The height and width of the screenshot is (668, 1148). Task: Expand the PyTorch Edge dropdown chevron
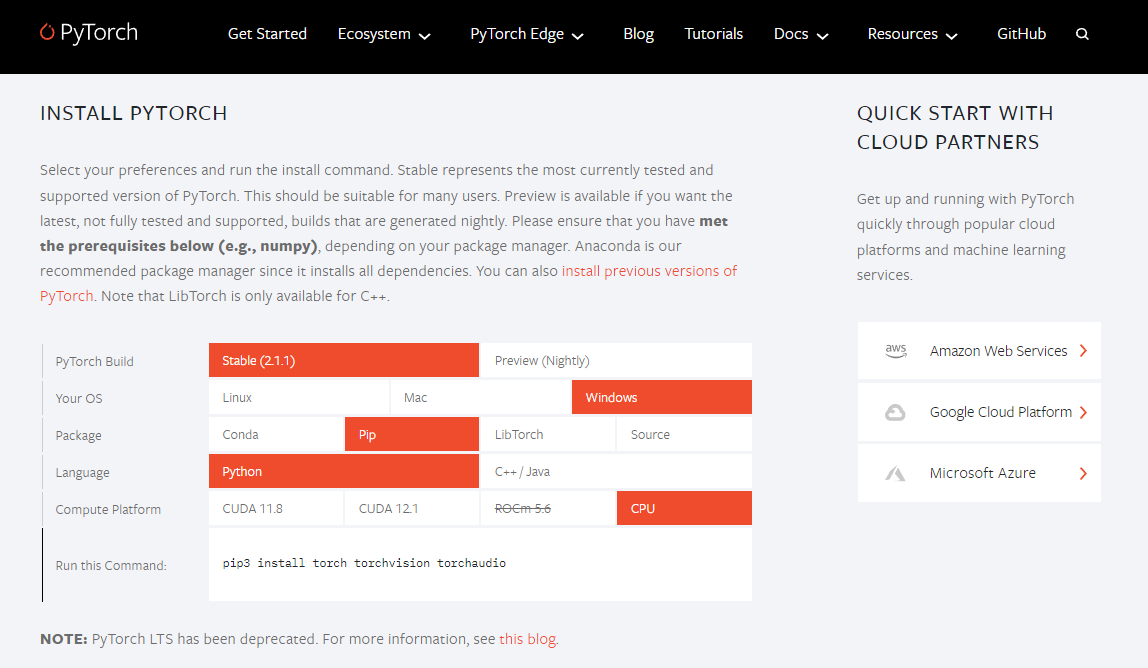point(578,36)
